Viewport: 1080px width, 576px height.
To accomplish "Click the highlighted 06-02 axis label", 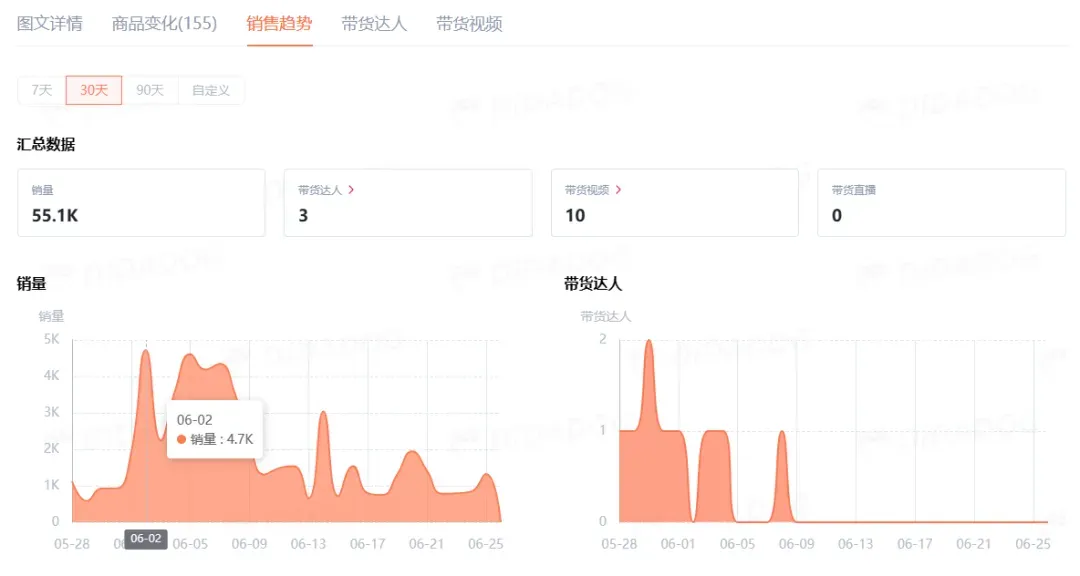I will tap(146, 539).
